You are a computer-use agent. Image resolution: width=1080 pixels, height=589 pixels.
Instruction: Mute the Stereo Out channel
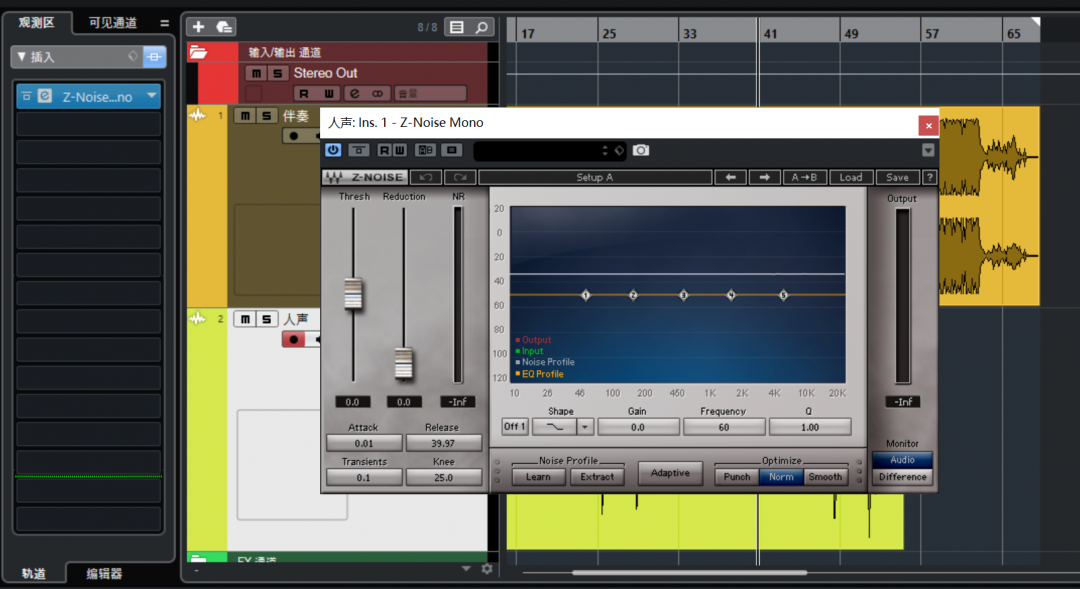(257, 73)
